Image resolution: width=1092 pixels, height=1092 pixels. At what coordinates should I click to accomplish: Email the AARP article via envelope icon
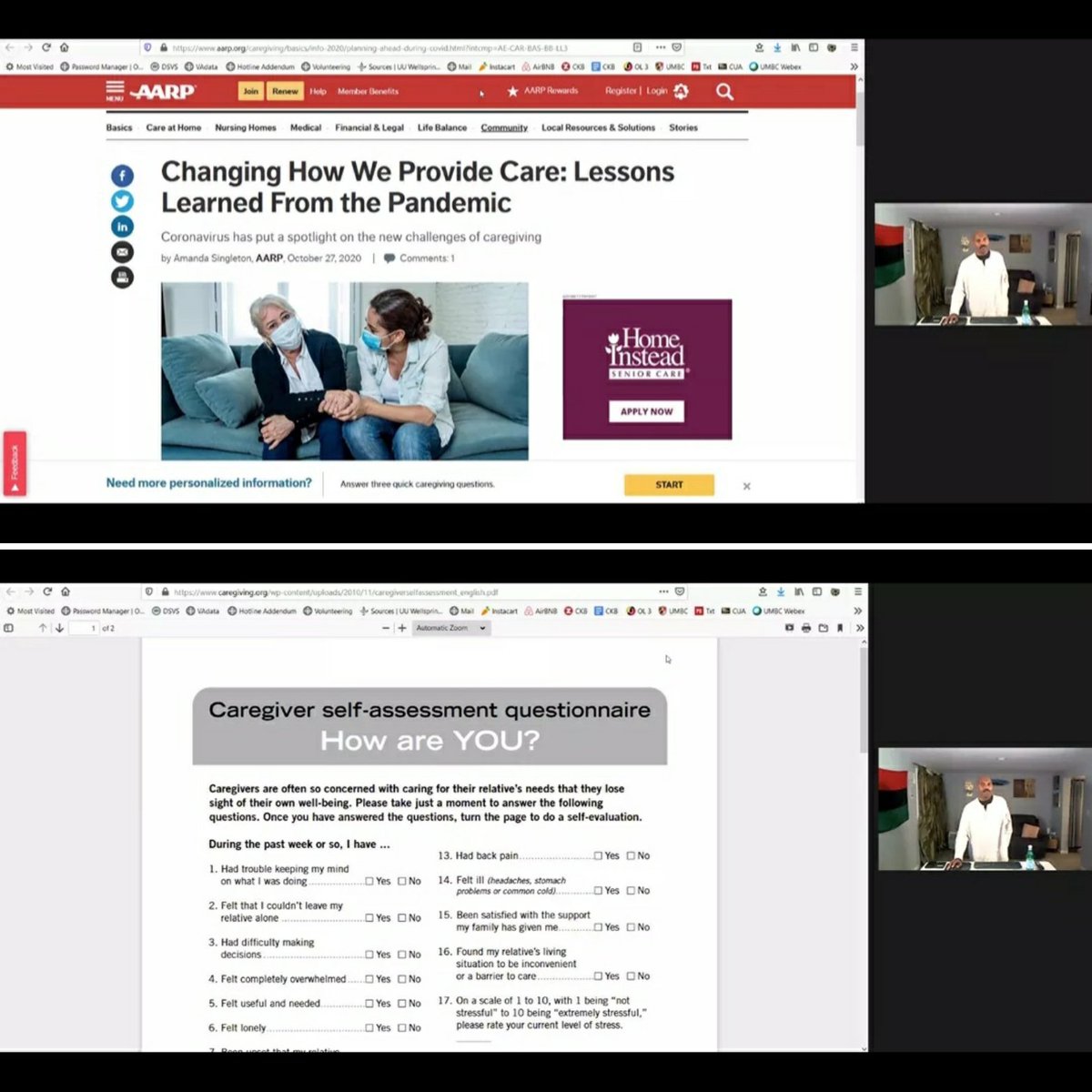(x=122, y=252)
